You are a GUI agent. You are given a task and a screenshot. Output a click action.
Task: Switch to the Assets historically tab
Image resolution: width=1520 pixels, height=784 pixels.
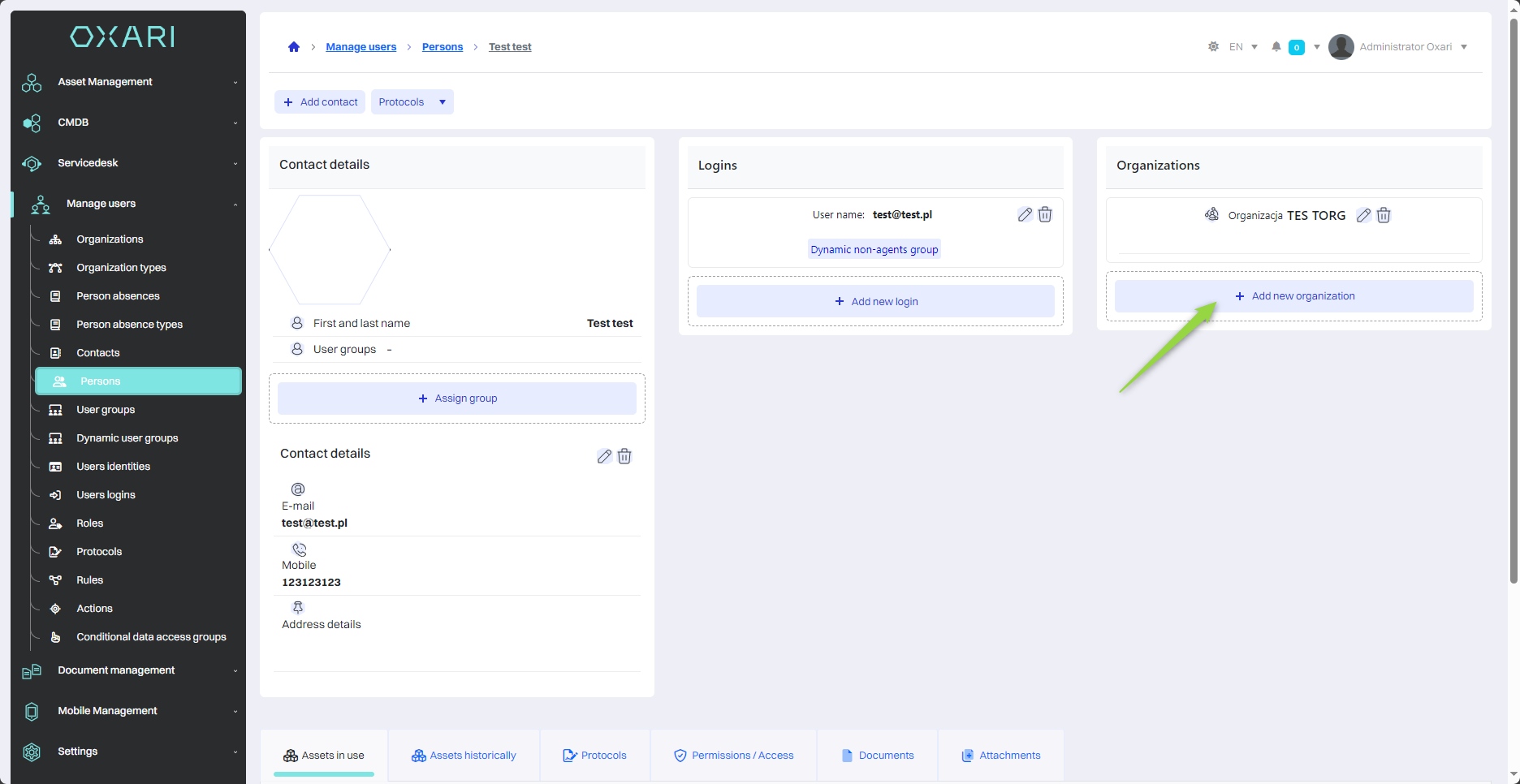pos(464,756)
